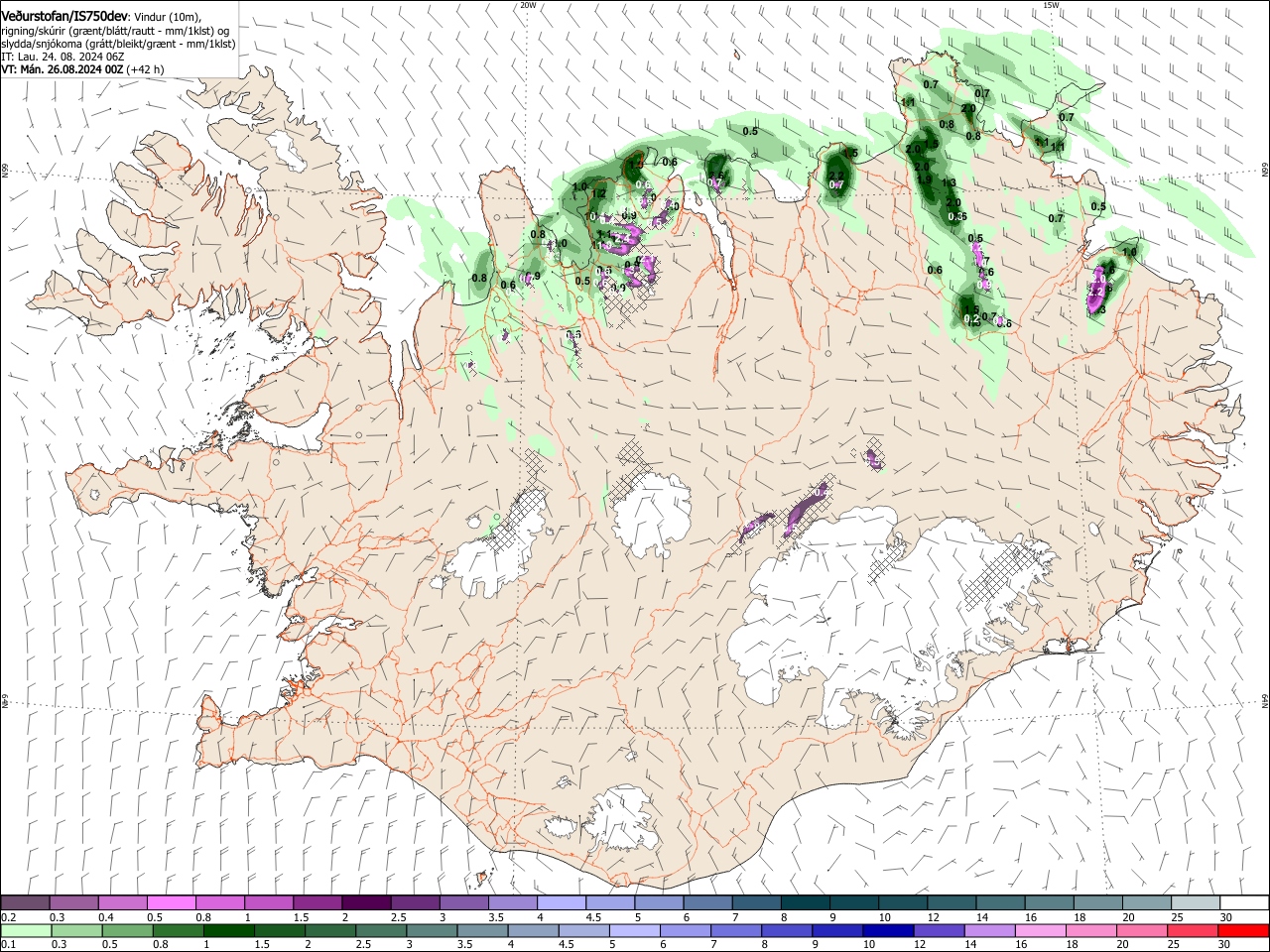Click the '0.1' label under the bottom legend row
This screenshot has width=1270, height=952.
9,944
